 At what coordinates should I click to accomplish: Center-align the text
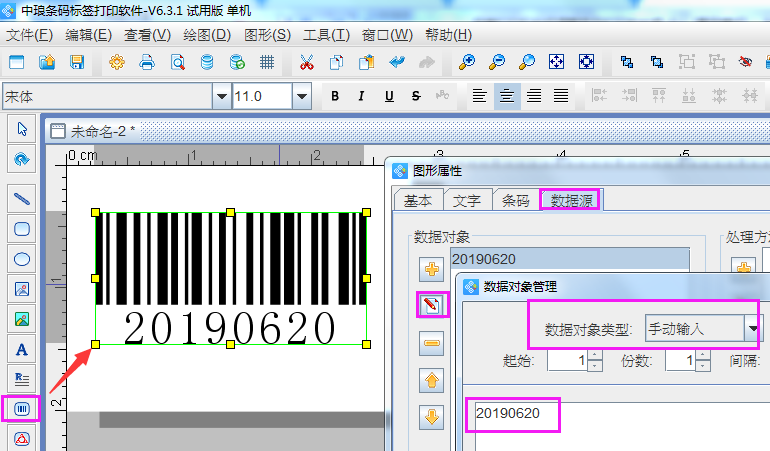click(507, 96)
